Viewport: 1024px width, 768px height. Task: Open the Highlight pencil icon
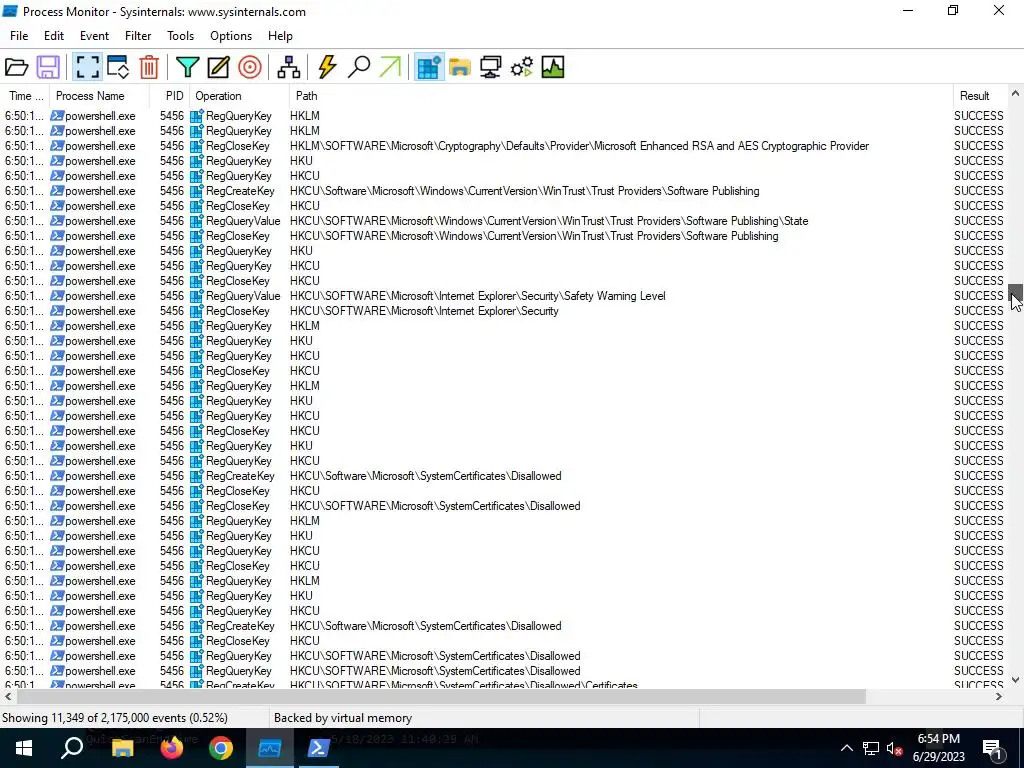pos(218,67)
